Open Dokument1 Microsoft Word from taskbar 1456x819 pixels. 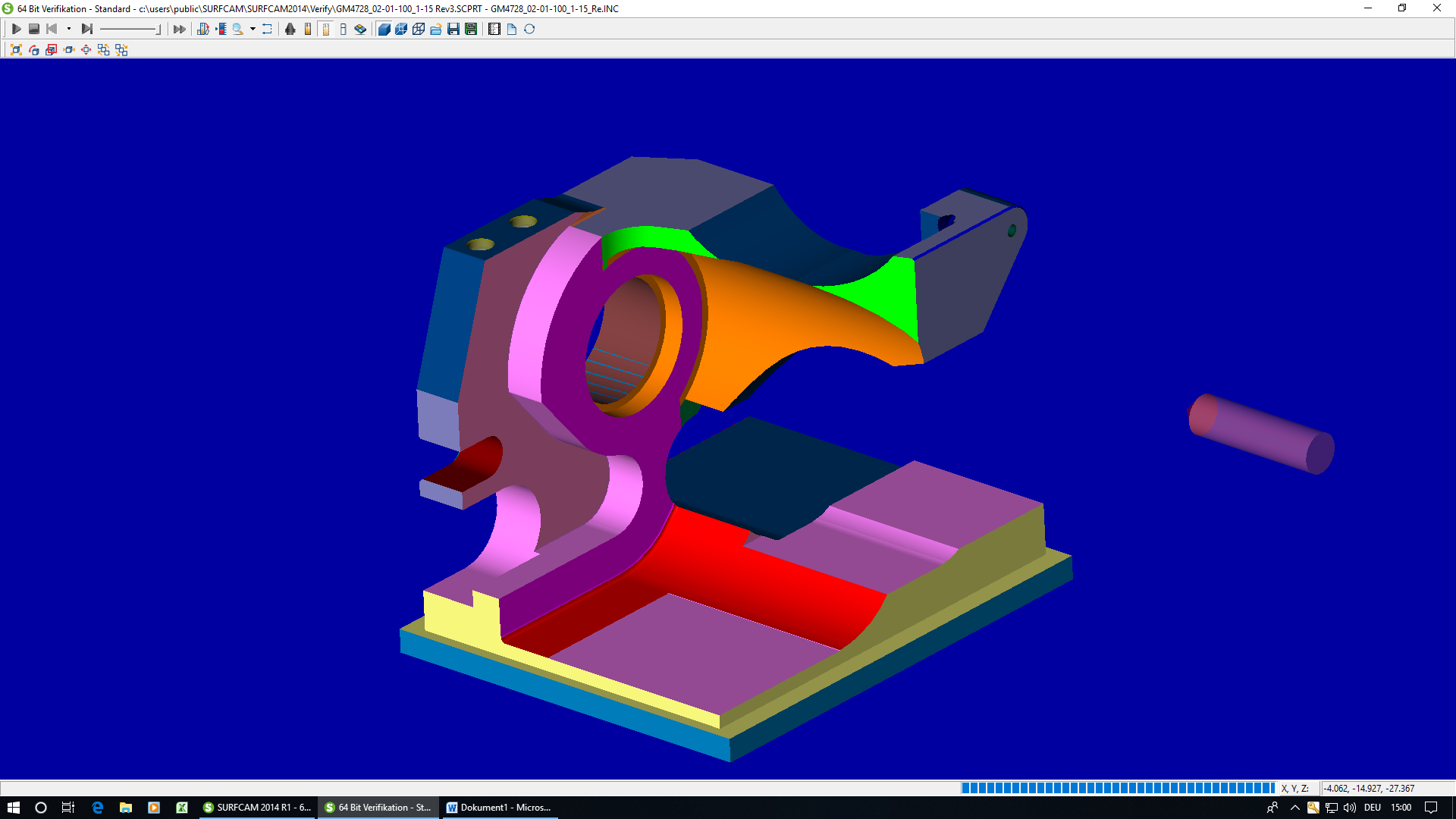(499, 808)
